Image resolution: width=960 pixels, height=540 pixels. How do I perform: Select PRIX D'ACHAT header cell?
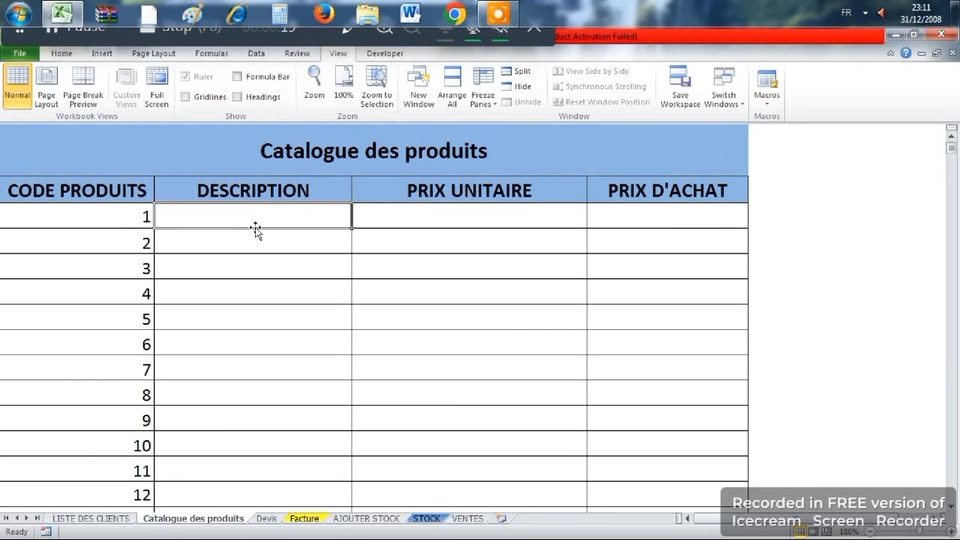tap(667, 190)
